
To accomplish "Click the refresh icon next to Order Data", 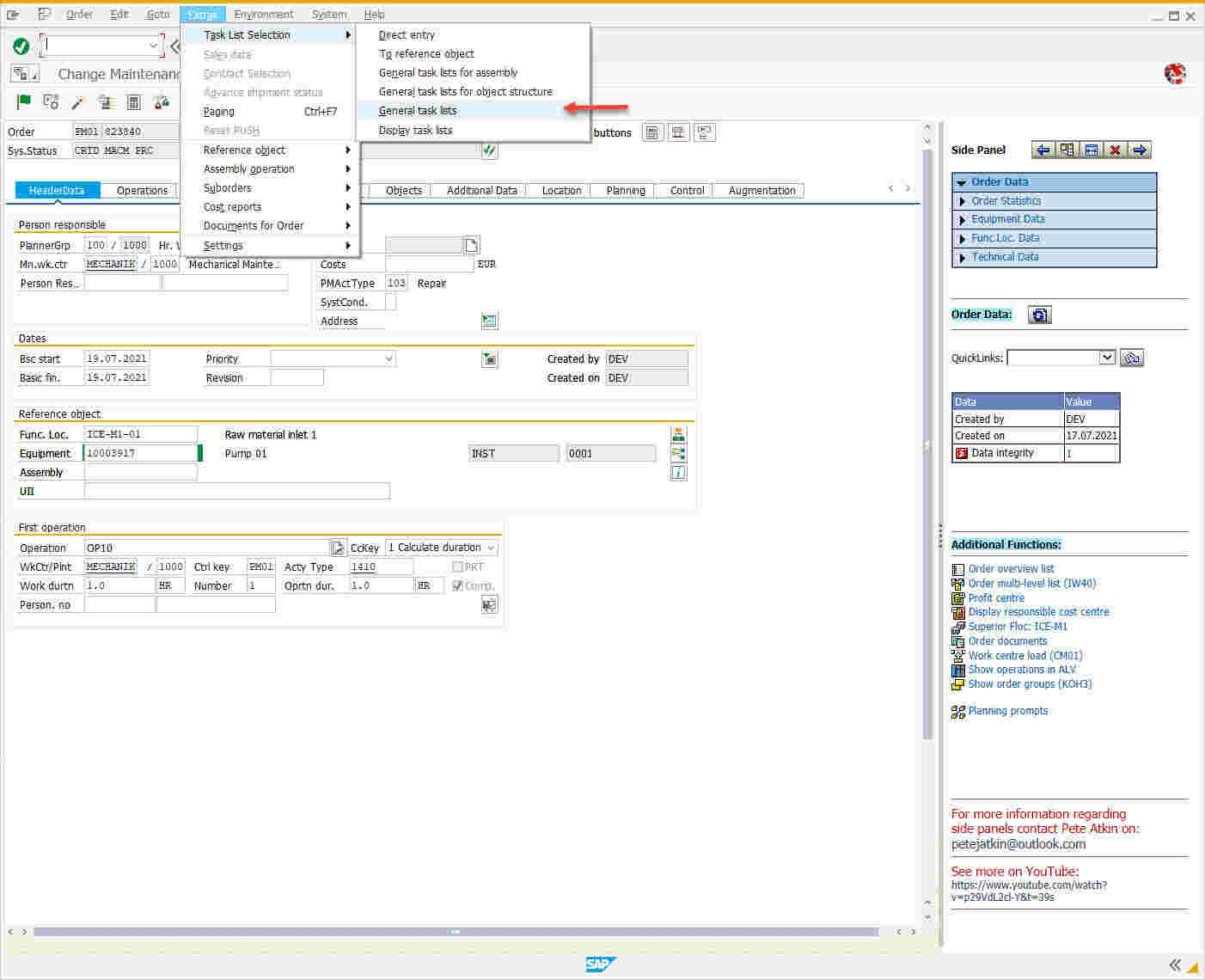I will pyautogui.click(x=1039, y=315).
